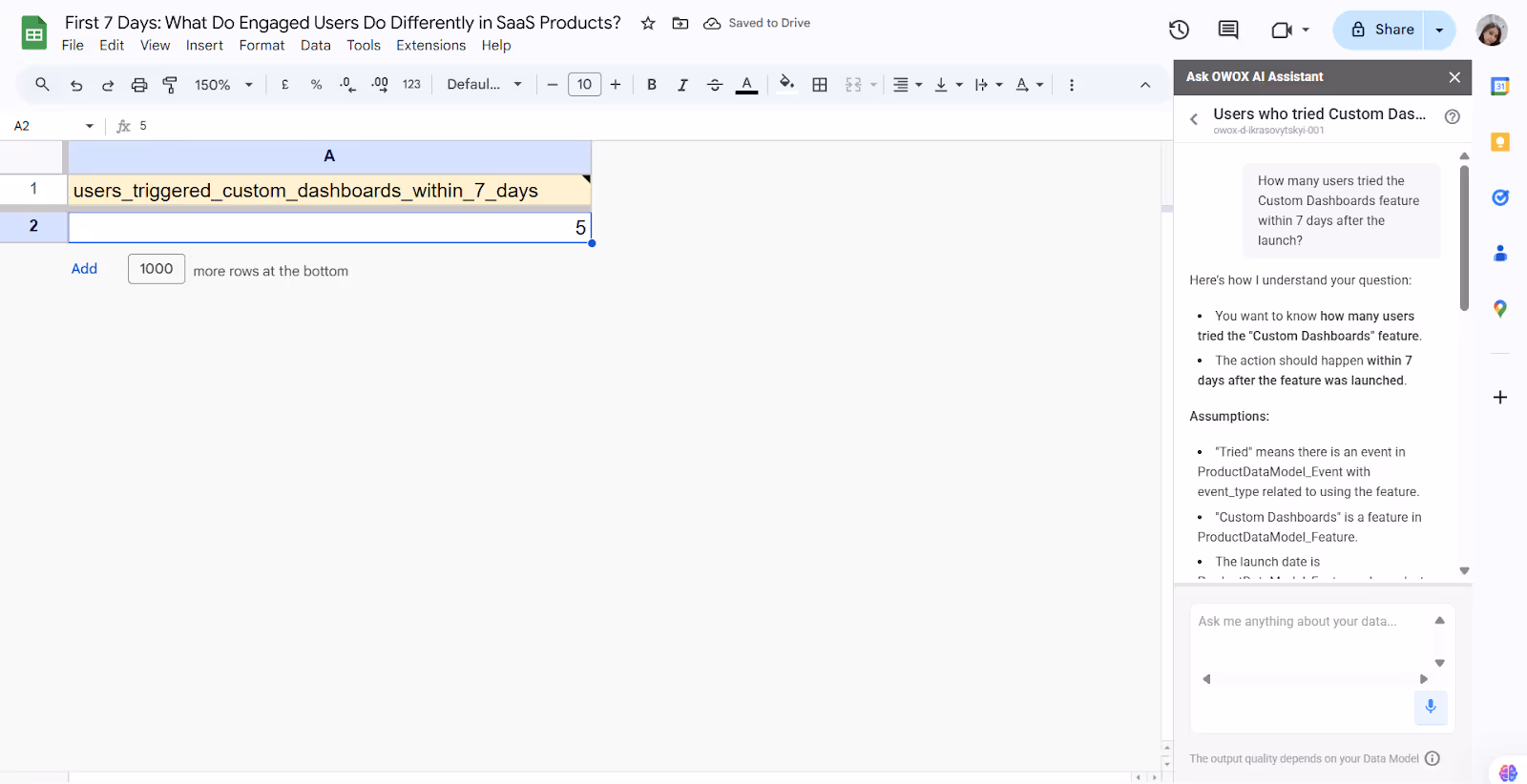Viewport: 1527px width, 784px height.
Task: Open the View menu
Action: coord(155,45)
